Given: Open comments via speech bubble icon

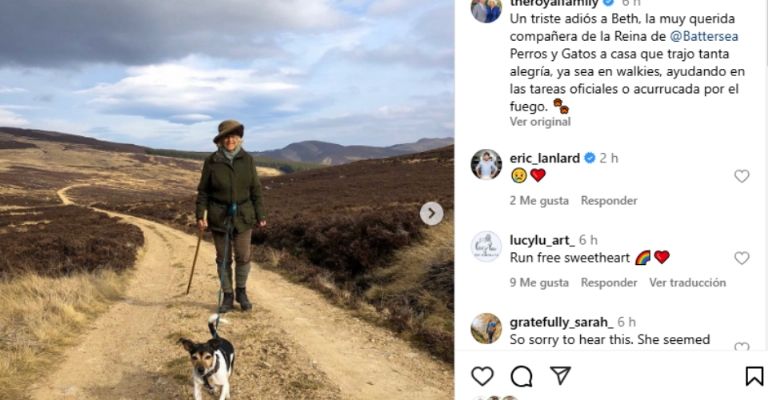Looking at the screenshot, I should (521, 376).
